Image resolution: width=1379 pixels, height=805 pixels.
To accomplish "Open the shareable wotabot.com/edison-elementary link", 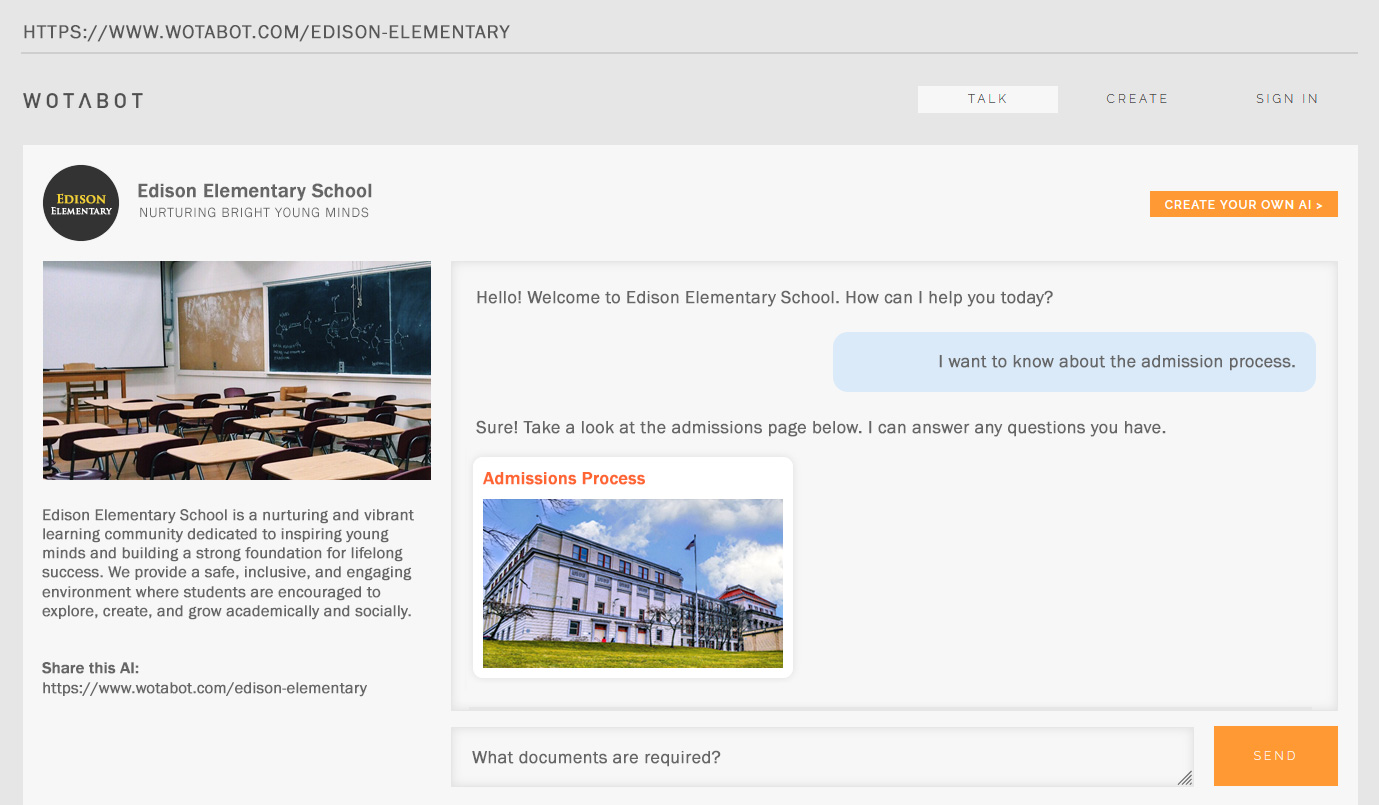I will point(204,688).
